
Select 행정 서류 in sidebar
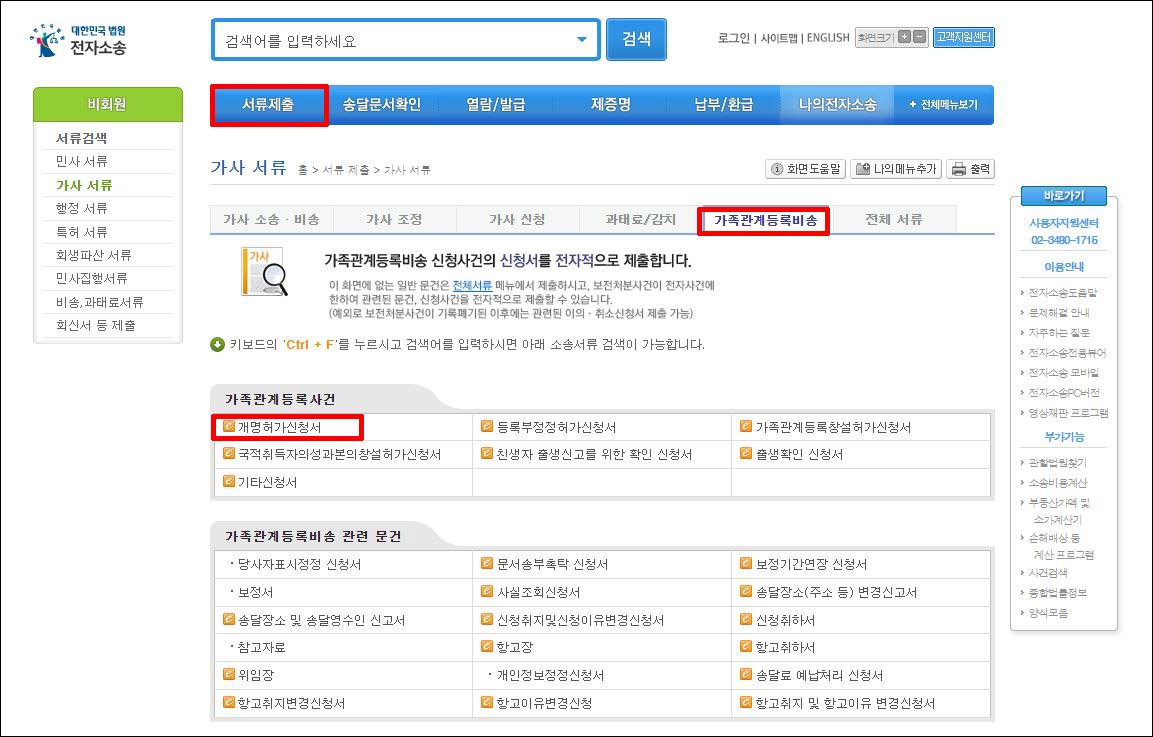[82, 208]
